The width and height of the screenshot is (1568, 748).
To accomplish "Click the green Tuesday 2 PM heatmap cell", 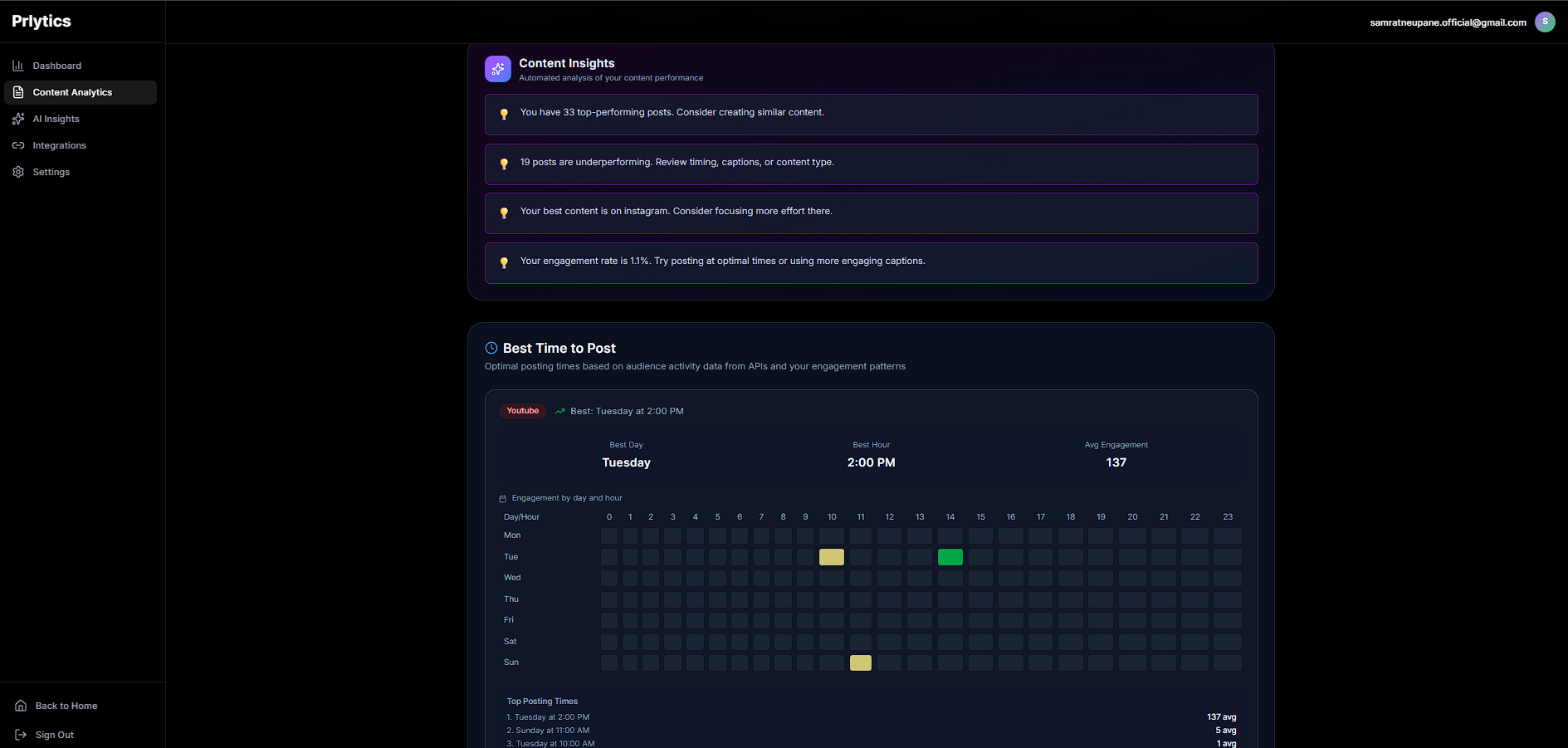I will point(950,557).
